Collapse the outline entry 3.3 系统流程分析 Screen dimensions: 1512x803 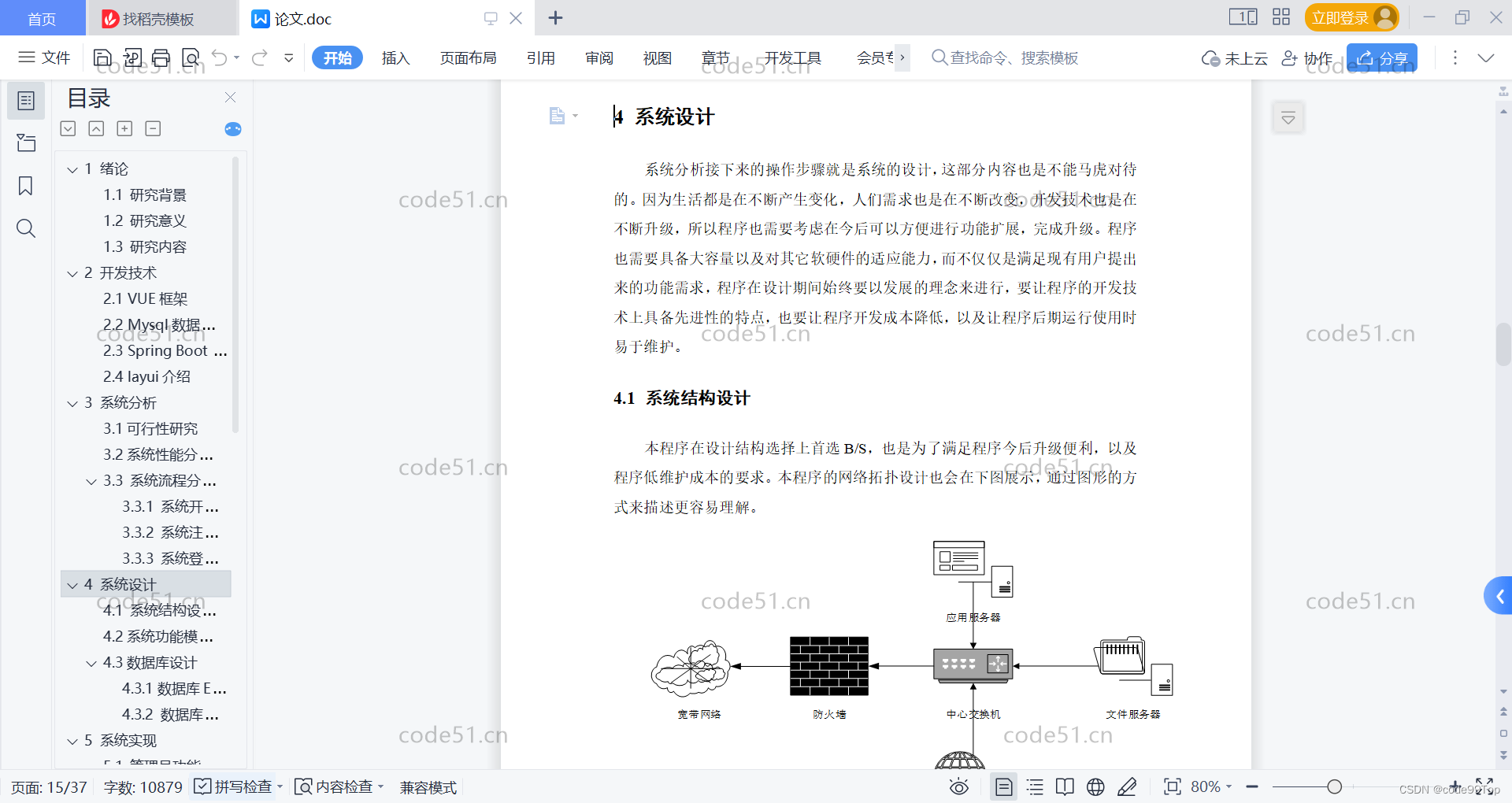point(91,481)
